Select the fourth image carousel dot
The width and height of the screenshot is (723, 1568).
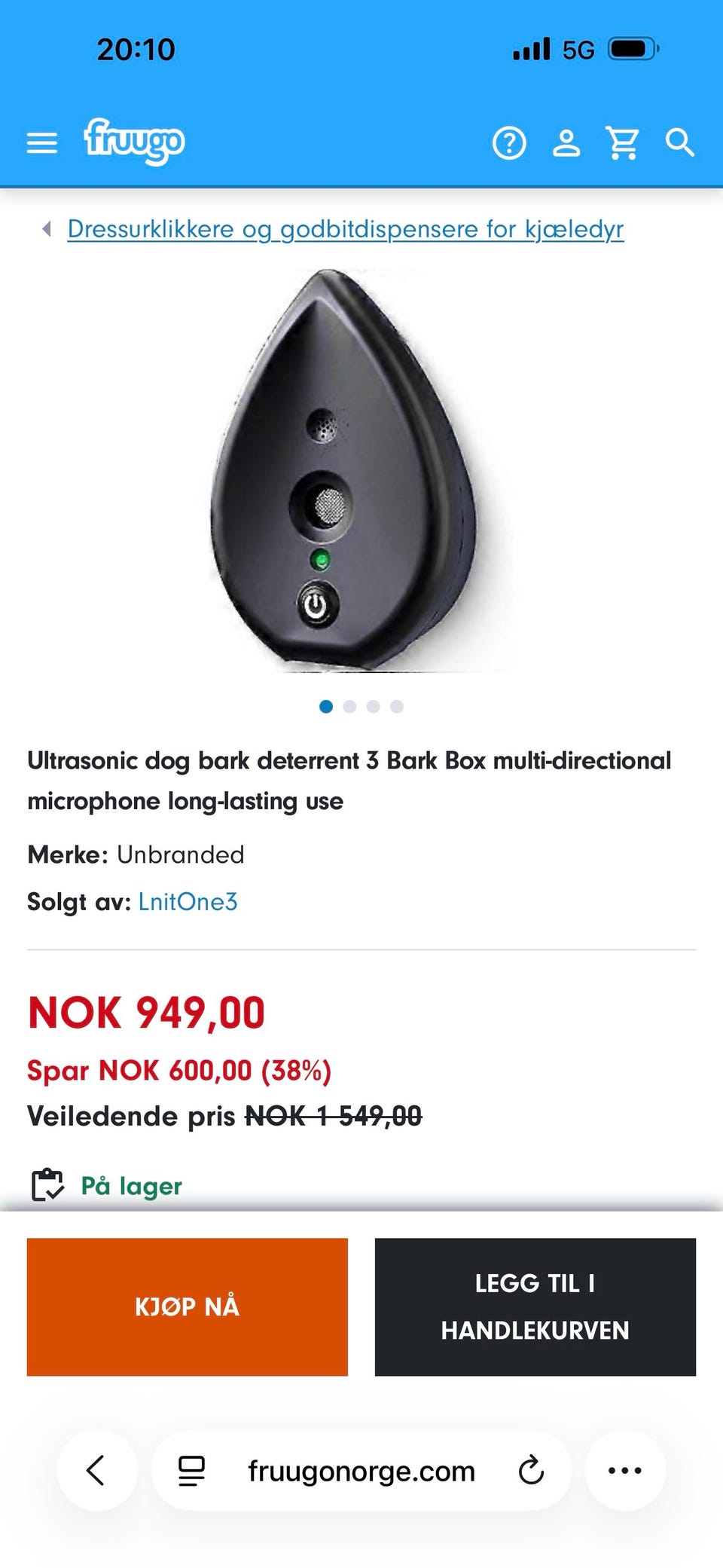(397, 706)
